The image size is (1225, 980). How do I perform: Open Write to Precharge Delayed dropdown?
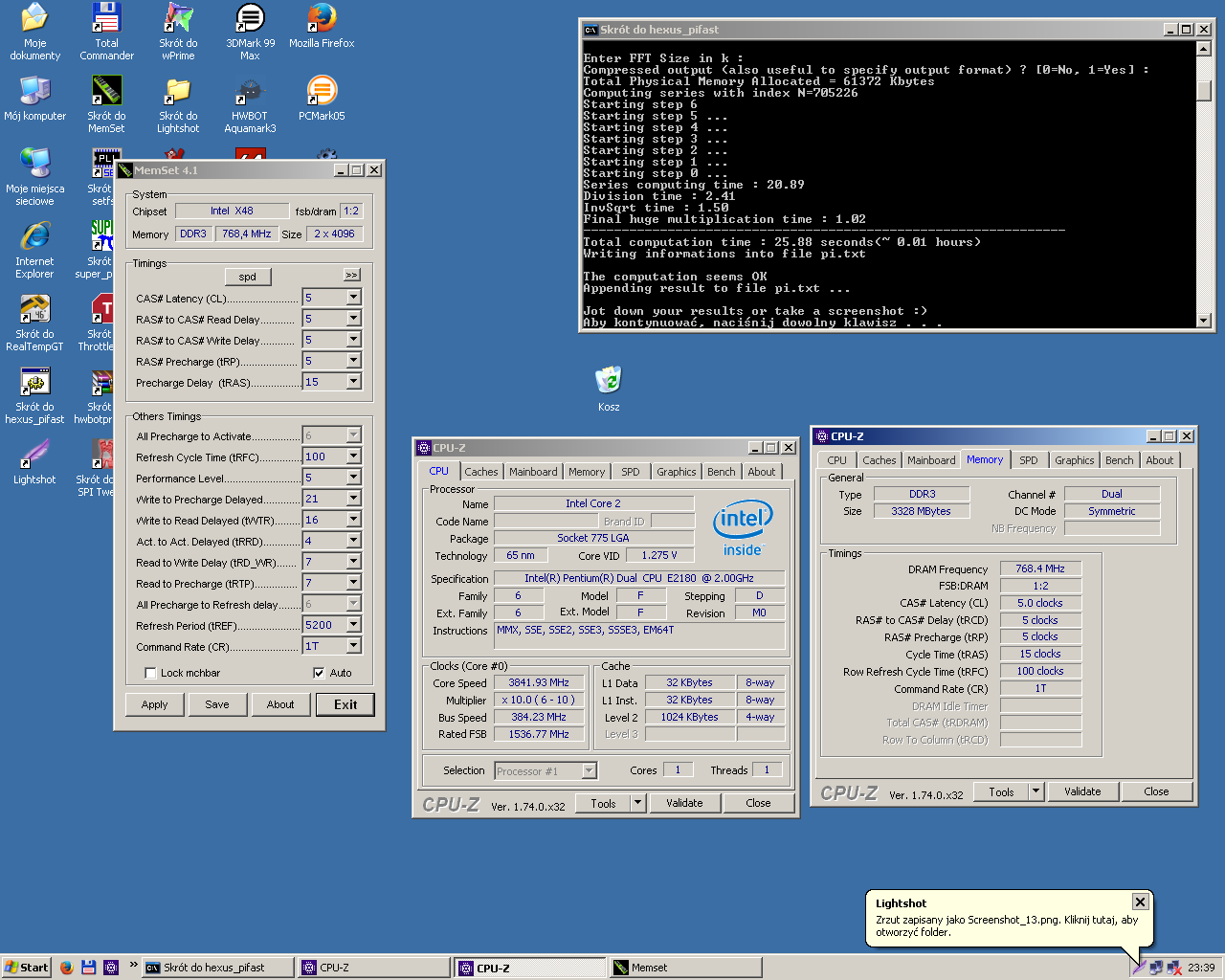[353, 499]
